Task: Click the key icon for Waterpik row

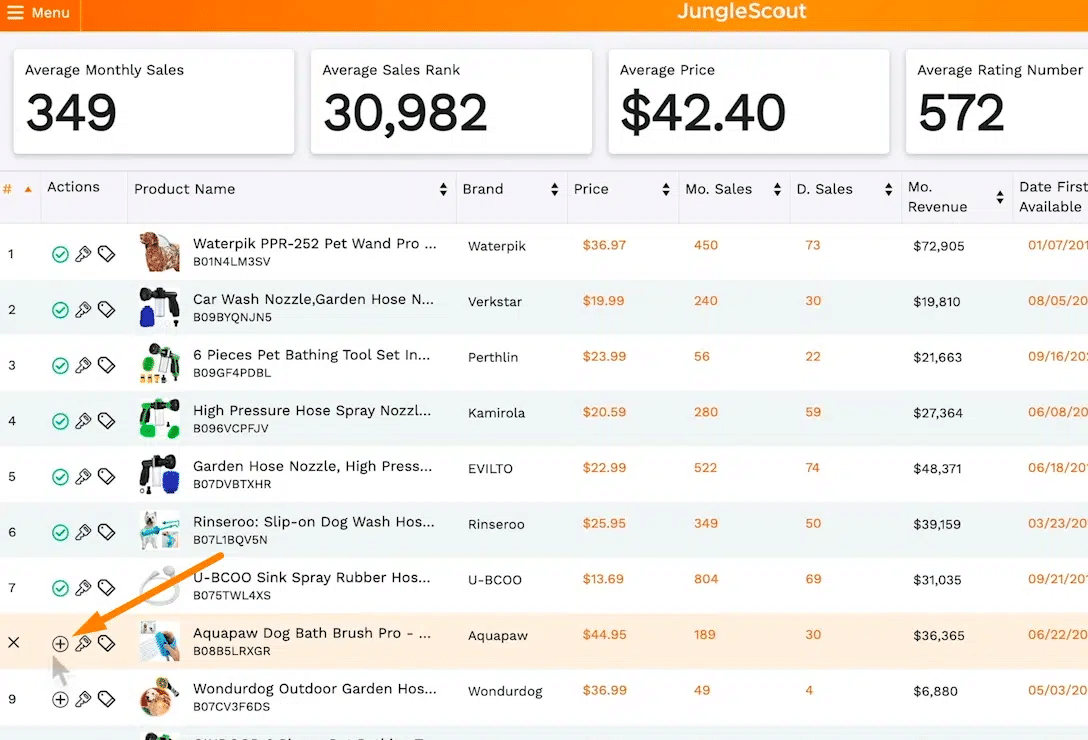Action: point(83,255)
